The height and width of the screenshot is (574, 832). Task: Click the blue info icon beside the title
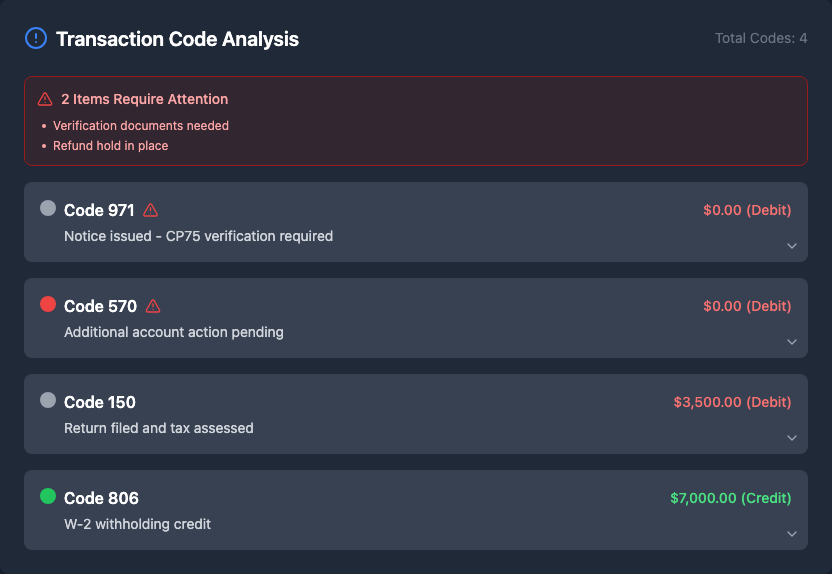click(x=35, y=39)
